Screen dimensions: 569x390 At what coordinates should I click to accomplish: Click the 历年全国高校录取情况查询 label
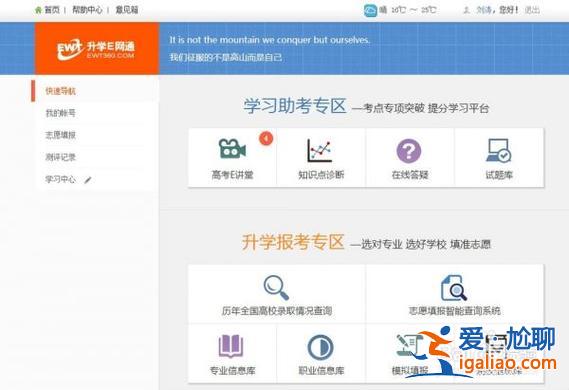point(277,311)
